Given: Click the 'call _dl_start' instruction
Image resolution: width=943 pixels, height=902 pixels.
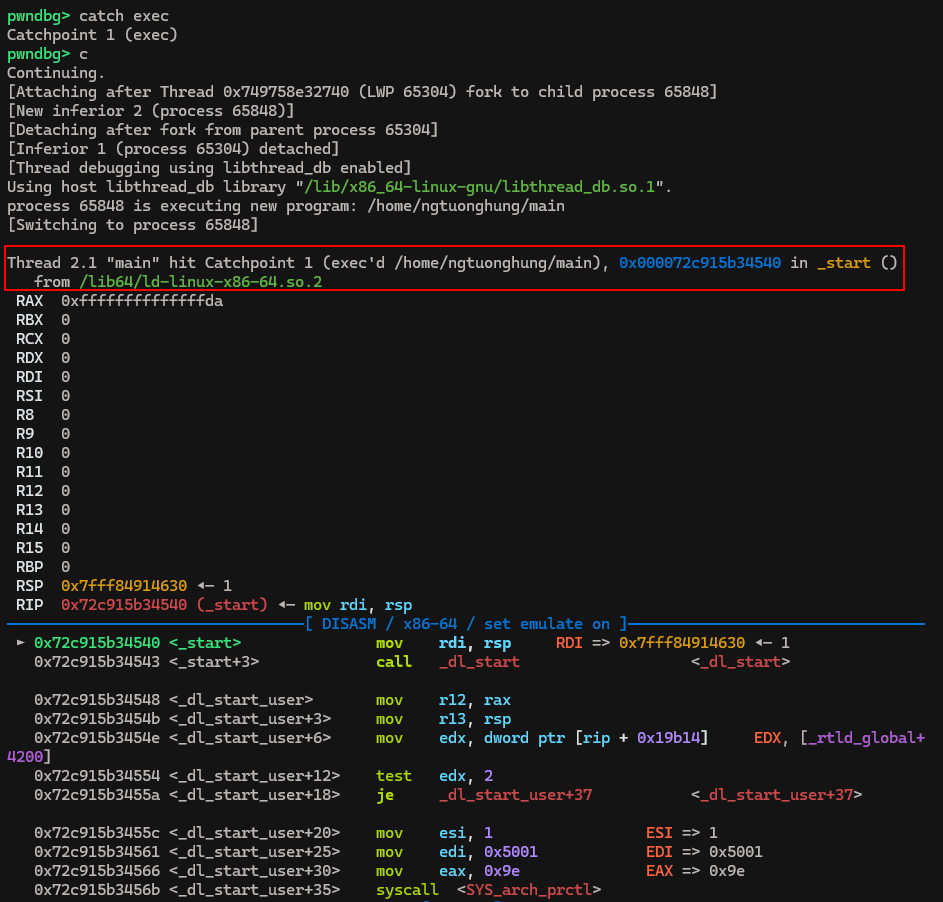Looking at the screenshot, I should [447, 662].
